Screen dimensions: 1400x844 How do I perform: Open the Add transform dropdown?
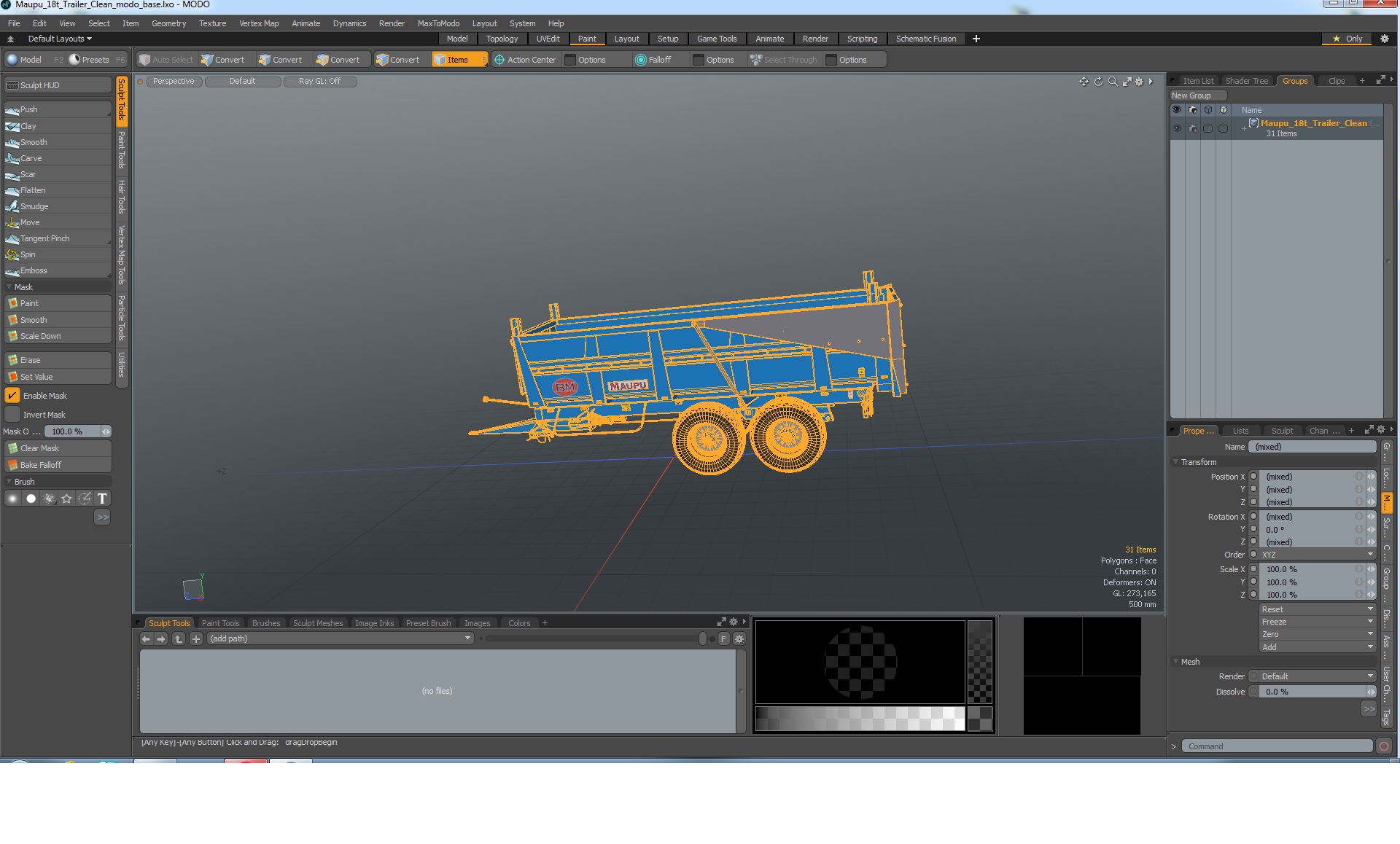[1318, 647]
